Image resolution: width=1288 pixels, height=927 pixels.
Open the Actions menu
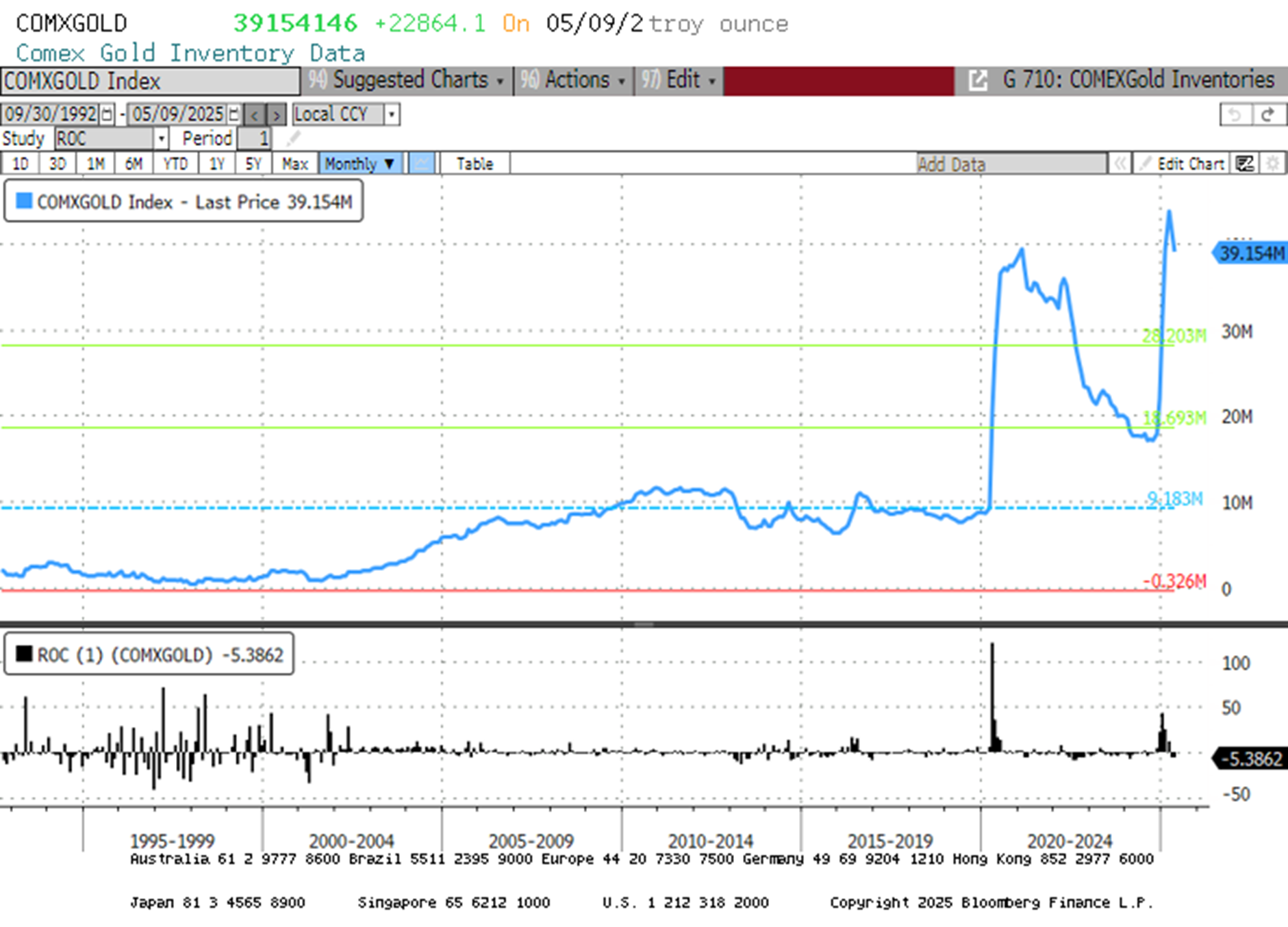[579, 80]
